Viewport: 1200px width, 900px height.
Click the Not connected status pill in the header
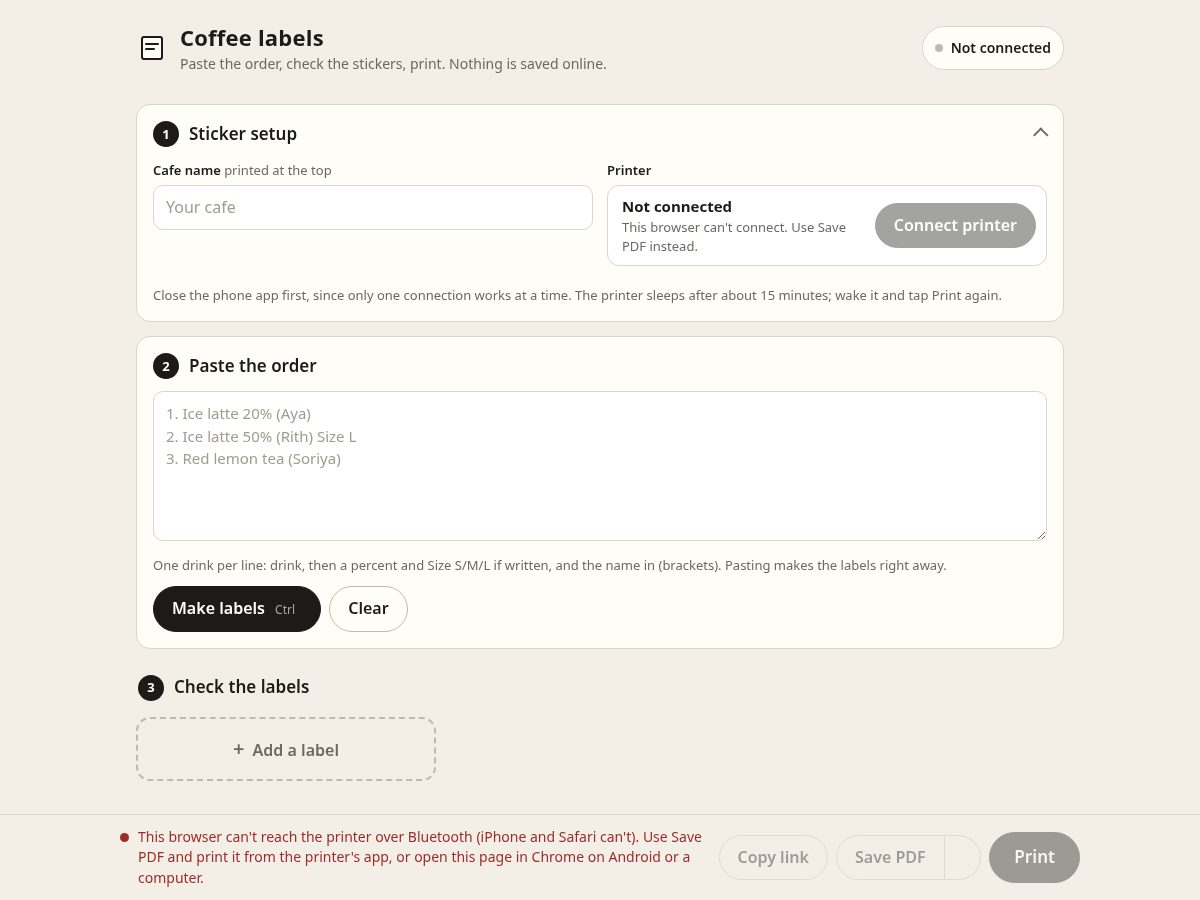click(993, 48)
